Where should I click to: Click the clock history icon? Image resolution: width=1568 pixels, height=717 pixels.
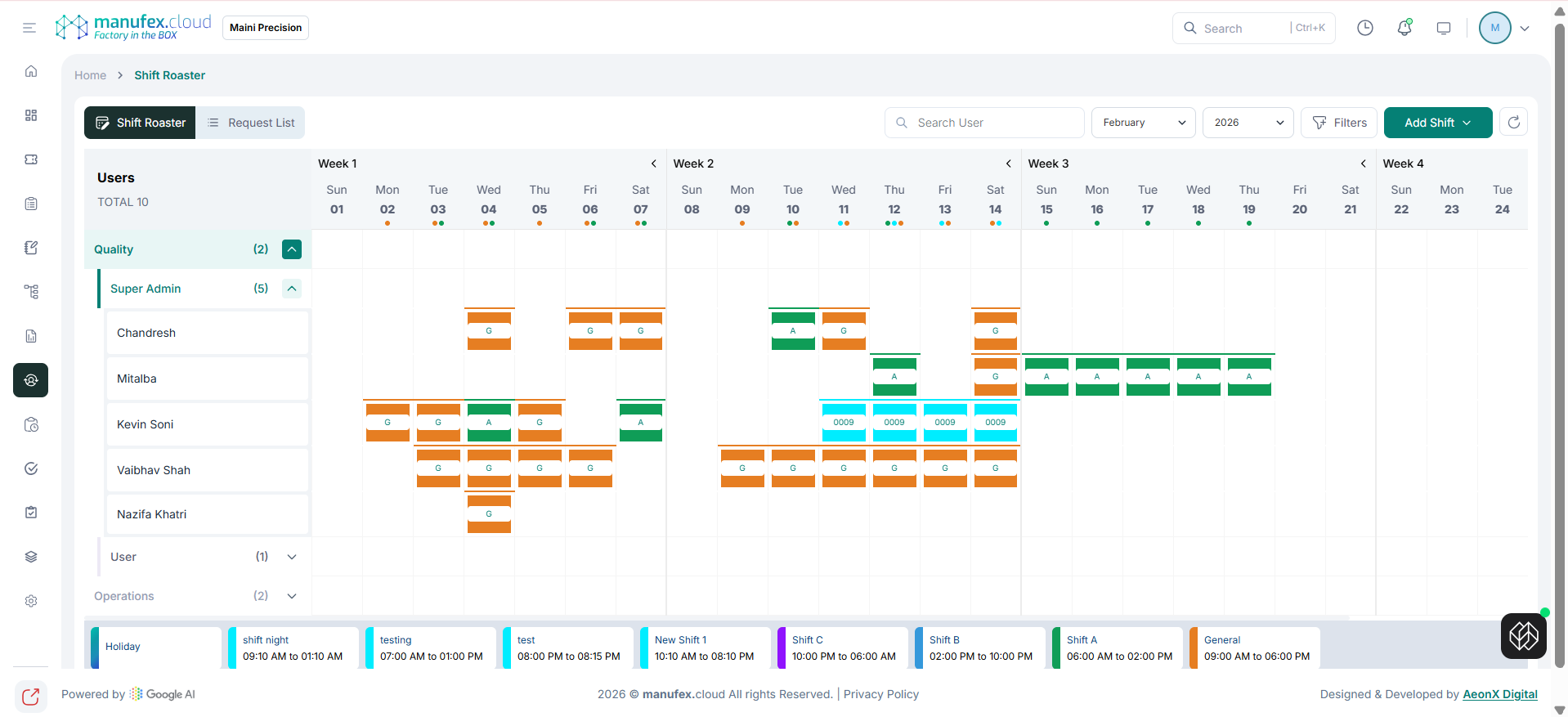coord(1364,28)
